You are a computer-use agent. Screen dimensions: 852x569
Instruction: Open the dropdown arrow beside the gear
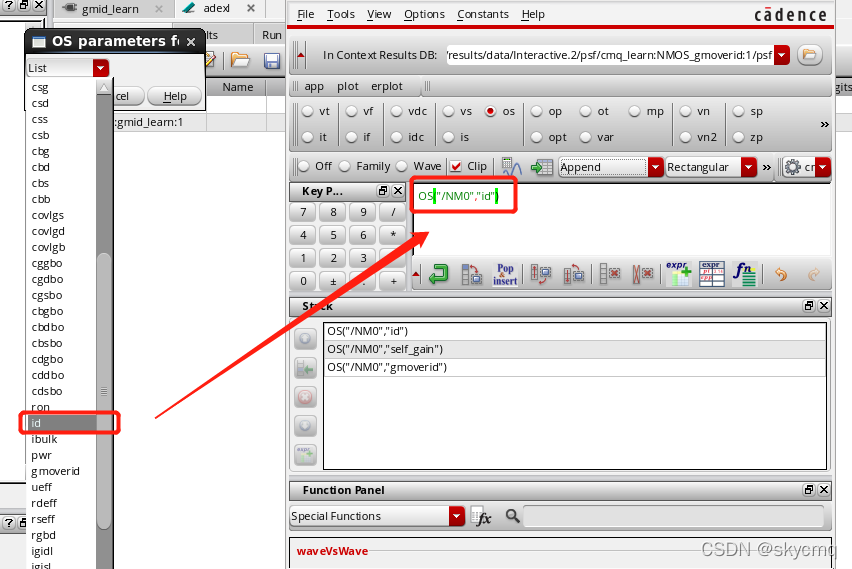coord(823,167)
